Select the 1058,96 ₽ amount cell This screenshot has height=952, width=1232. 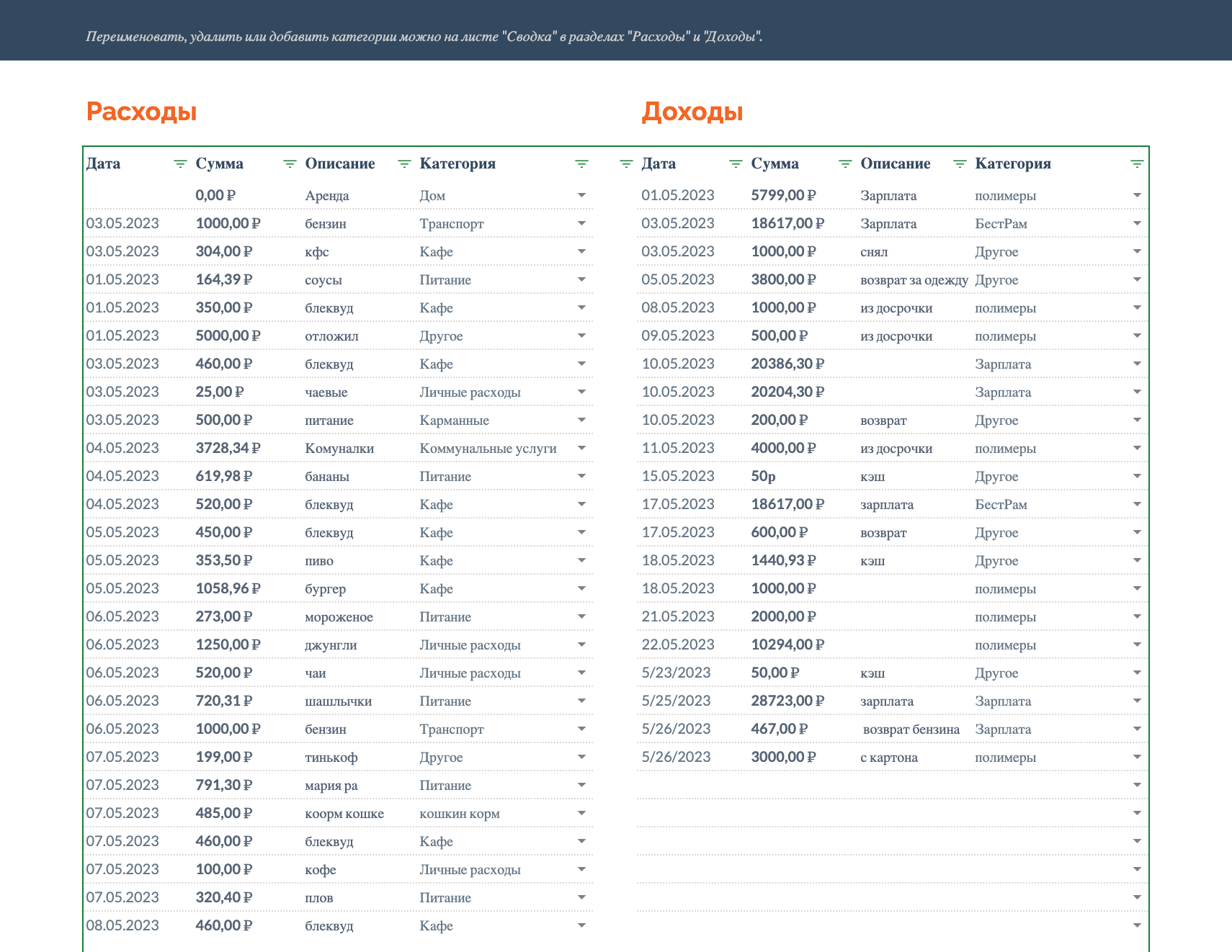pyautogui.click(x=228, y=588)
